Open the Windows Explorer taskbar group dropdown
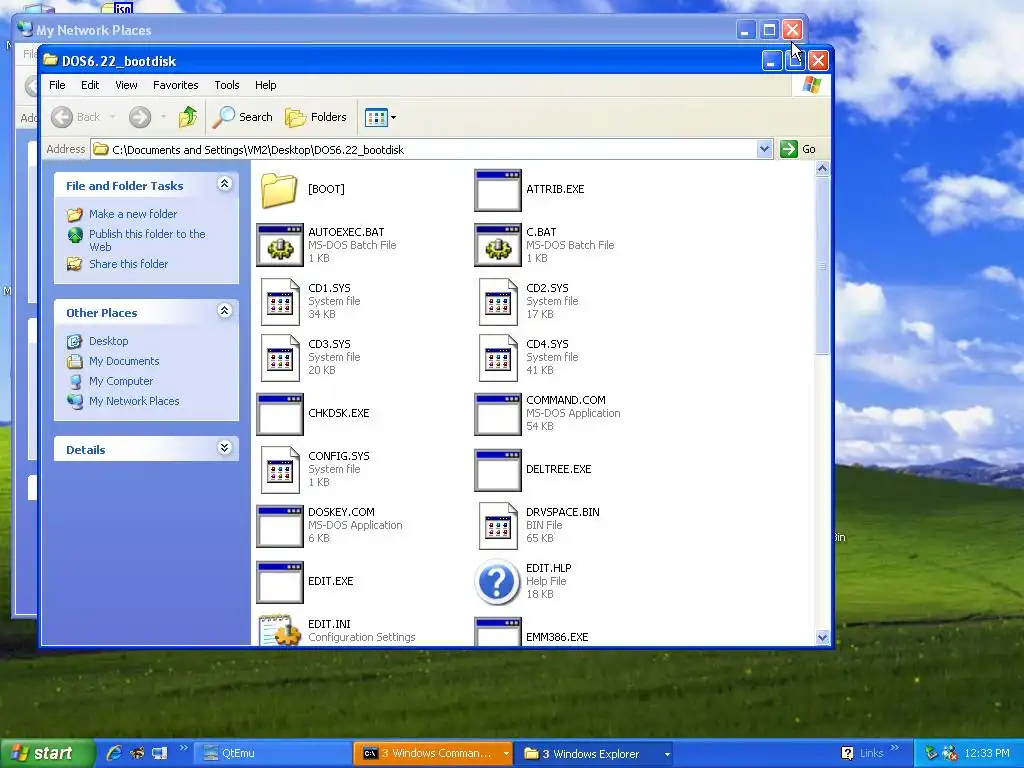1024x768 pixels. (x=667, y=754)
